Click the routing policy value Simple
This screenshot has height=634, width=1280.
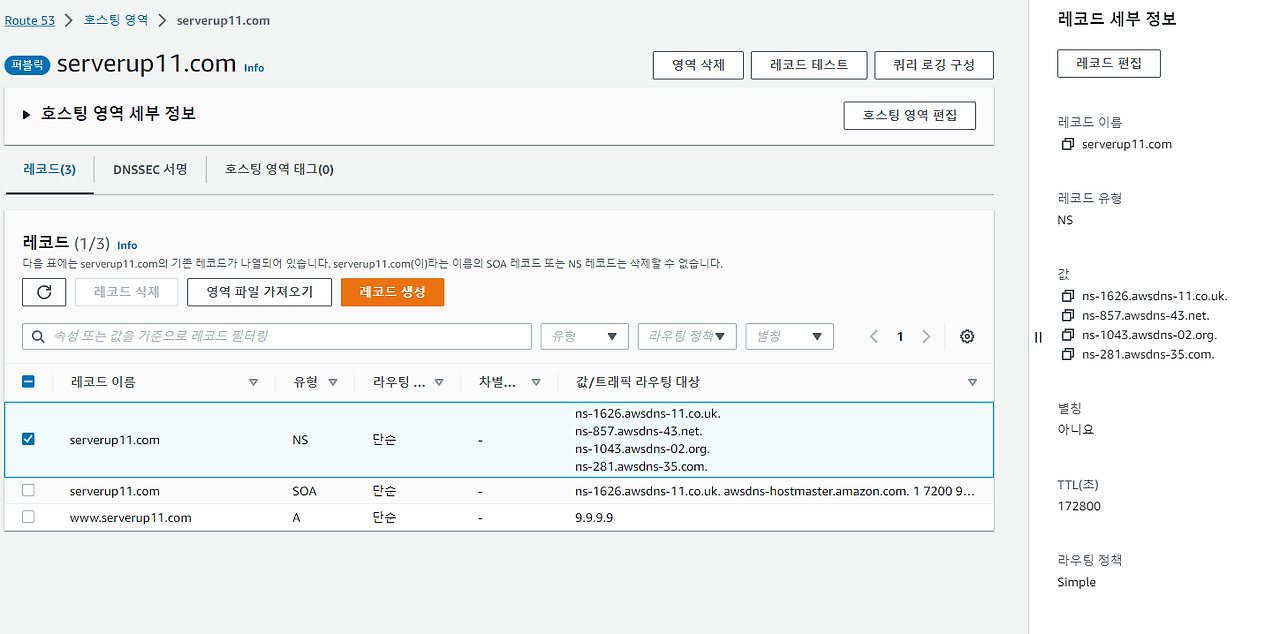(x=1077, y=582)
